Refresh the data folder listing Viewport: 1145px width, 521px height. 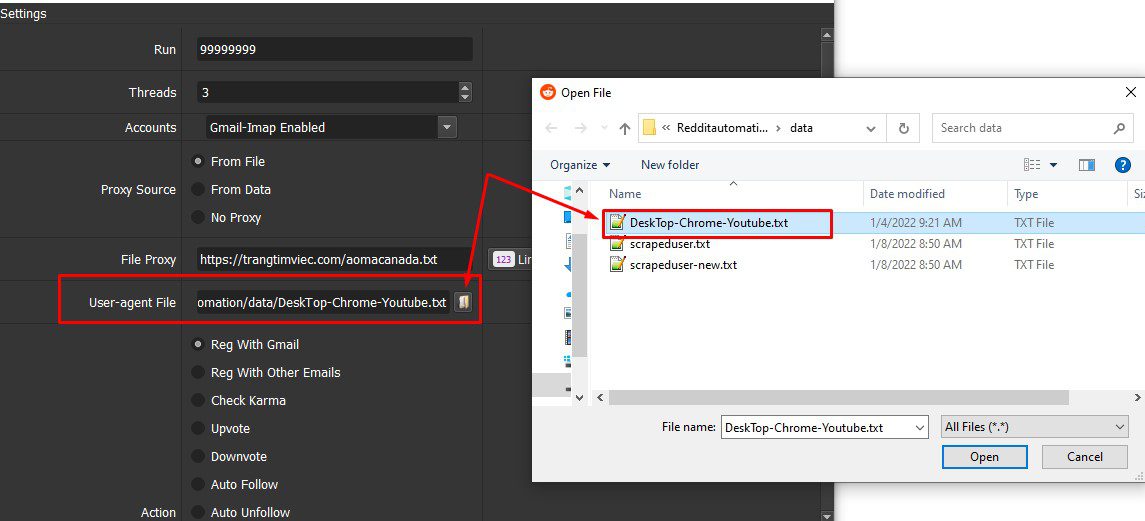903,128
